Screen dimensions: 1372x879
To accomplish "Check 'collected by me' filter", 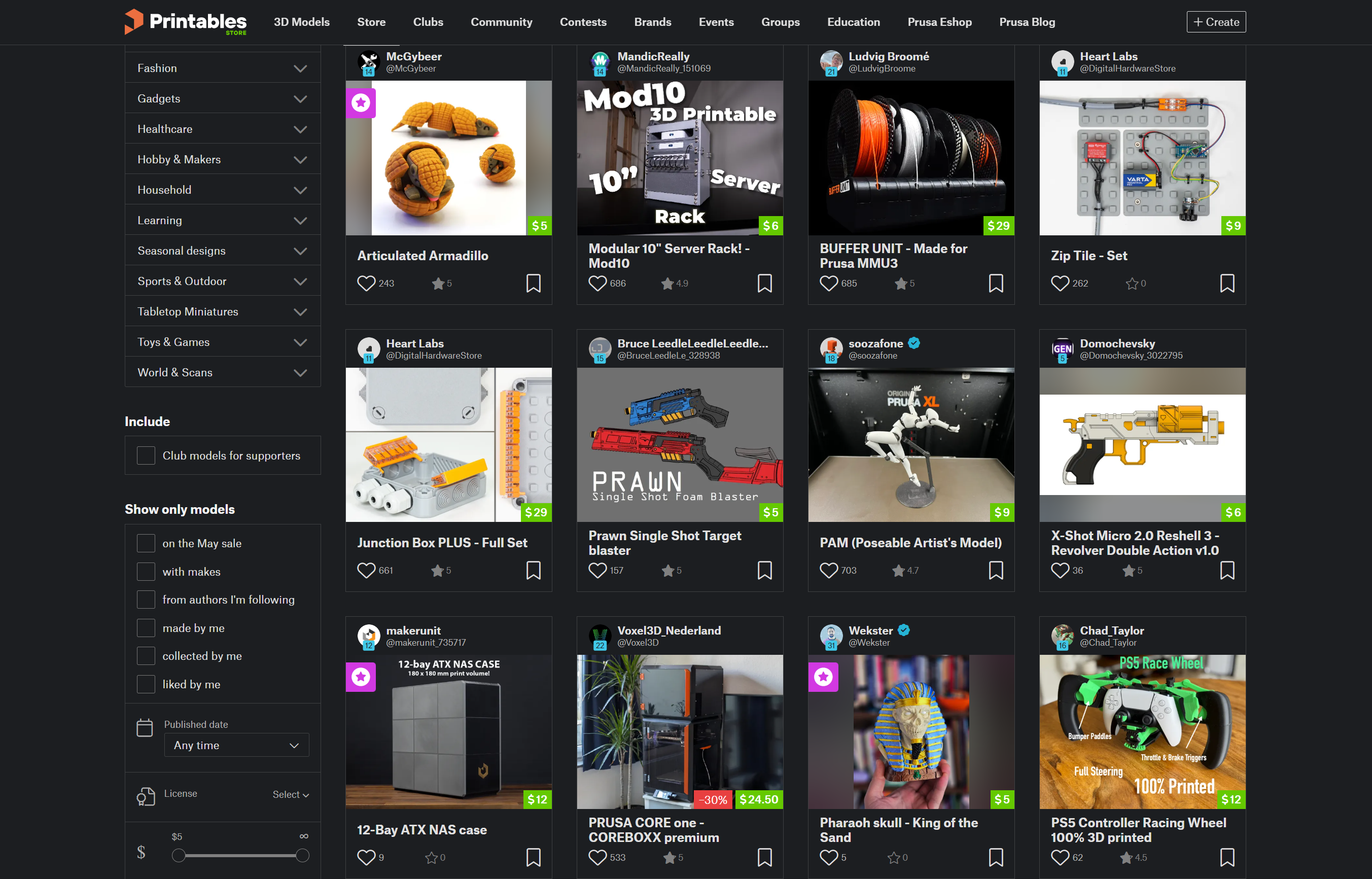I will tap(146, 656).
